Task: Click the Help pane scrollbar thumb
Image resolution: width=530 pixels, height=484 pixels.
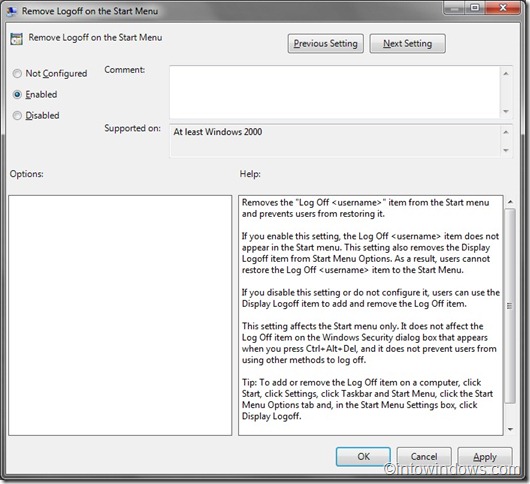Action: pyautogui.click(x=510, y=306)
